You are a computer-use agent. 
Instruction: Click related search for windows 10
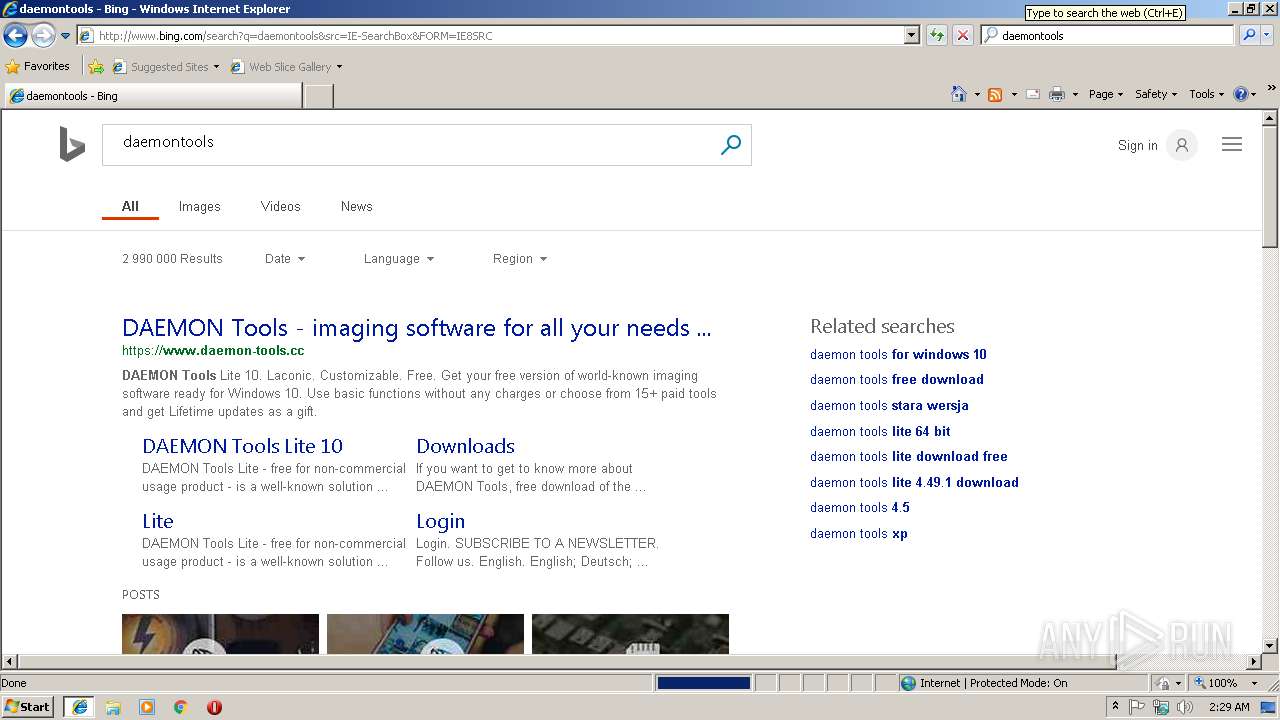tap(898, 354)
